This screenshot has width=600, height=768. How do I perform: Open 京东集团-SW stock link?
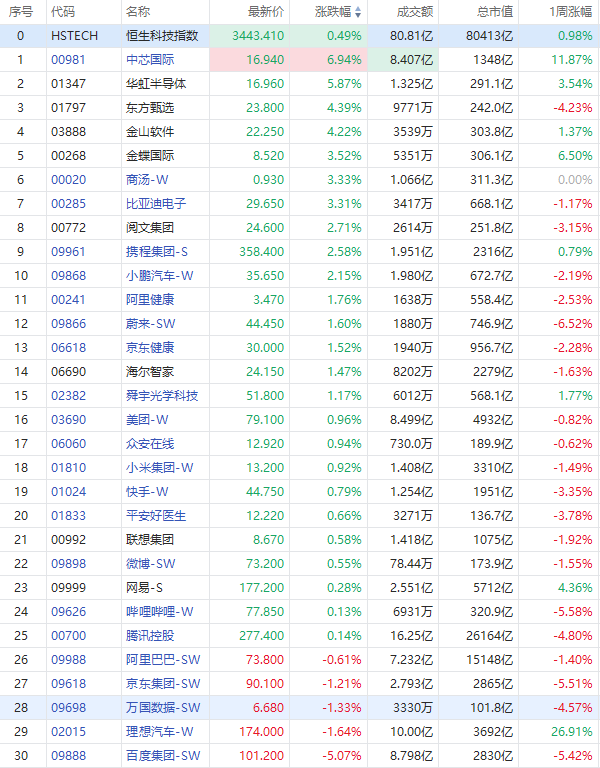pyautogui.click(x=163, y=684)
